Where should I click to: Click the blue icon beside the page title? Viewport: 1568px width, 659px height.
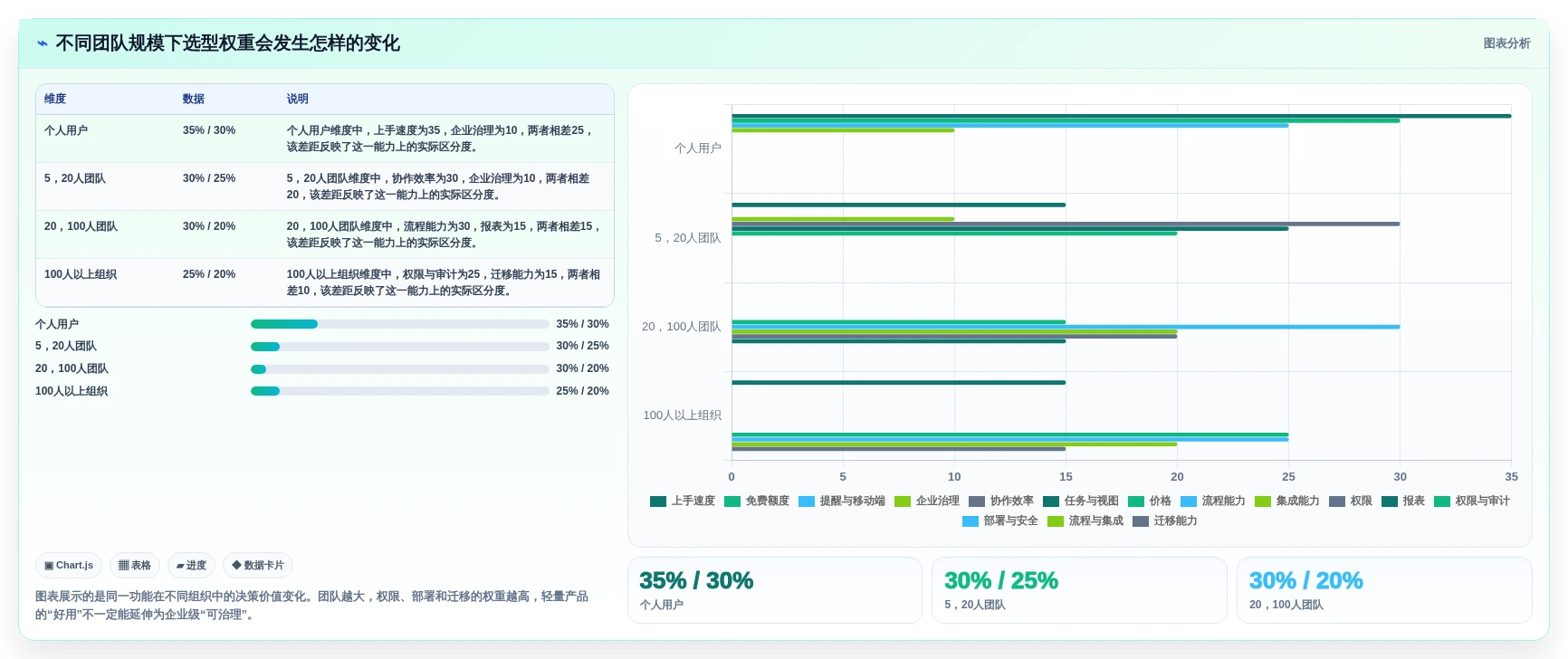tap(43, 43)
